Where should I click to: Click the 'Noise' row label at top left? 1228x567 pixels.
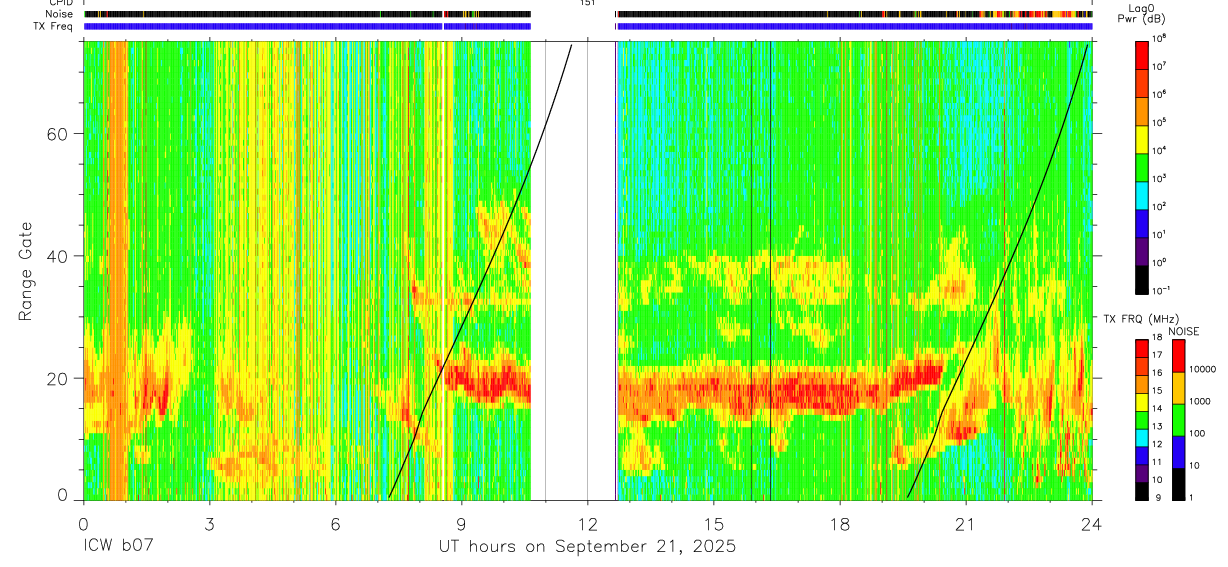[x=59, y=14]
